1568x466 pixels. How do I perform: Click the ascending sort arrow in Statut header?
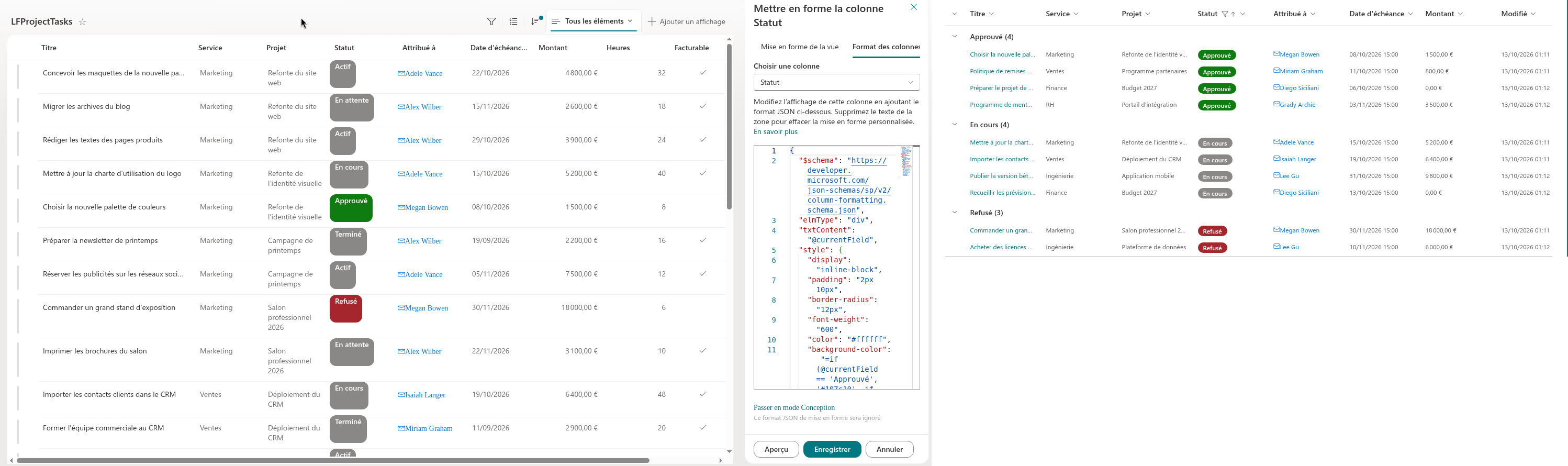click(x=1233, y=14)
